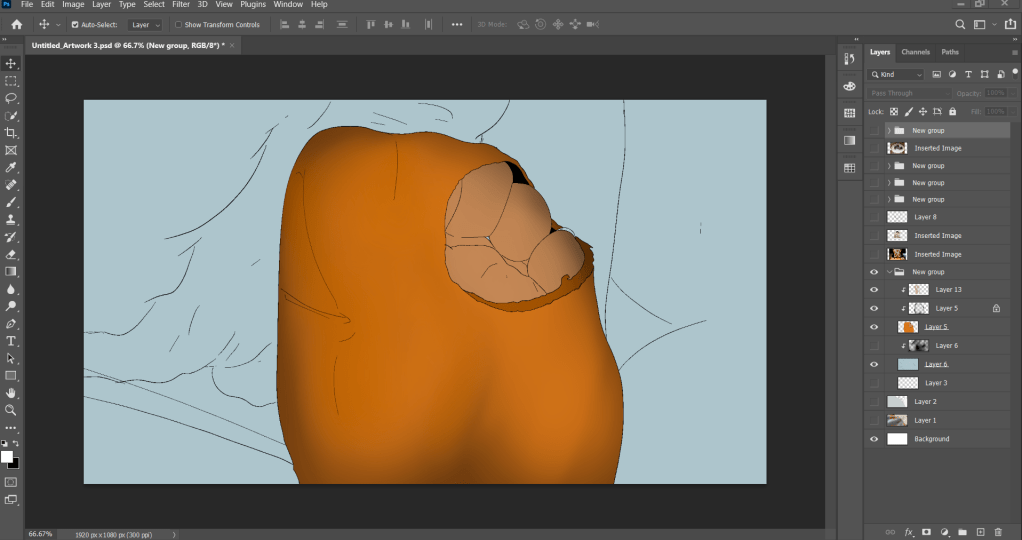Activate the Horizontal Type tool
The height and width of the screenshot is (540, 1022).
click(11, 341)
